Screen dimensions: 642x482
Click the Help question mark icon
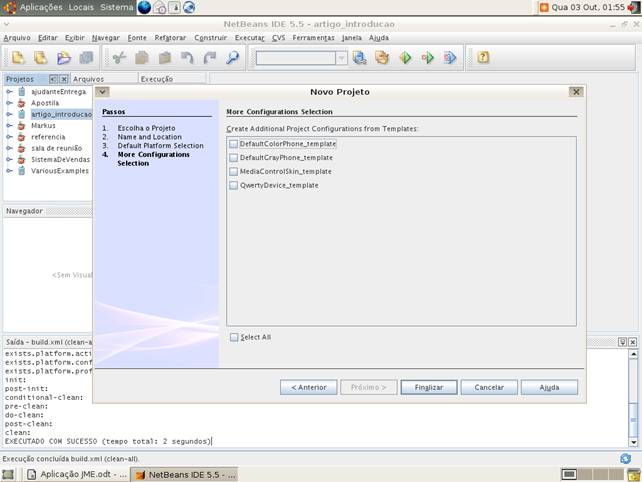point(483,58)
